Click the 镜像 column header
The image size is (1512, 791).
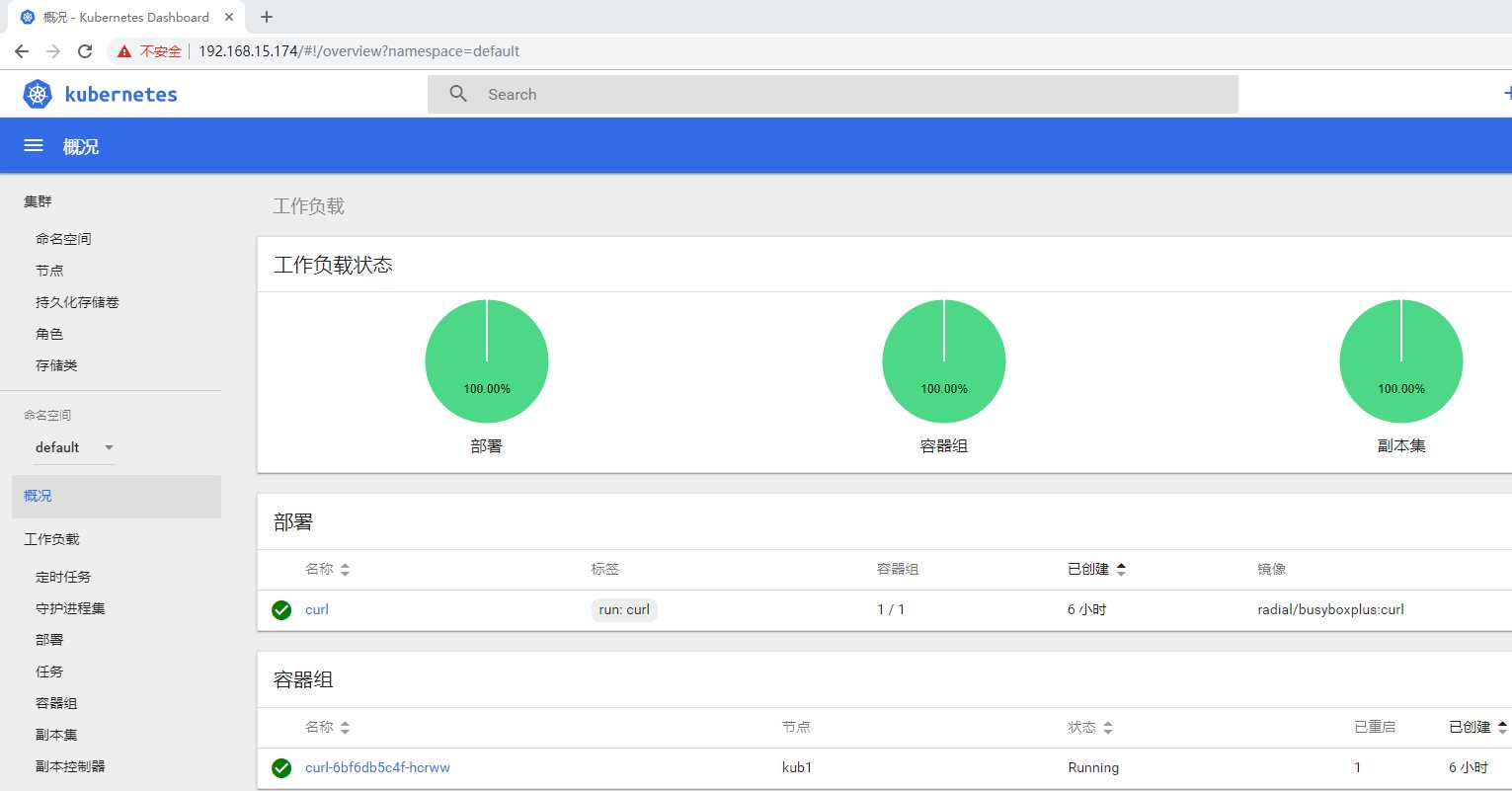(1272, 570)
